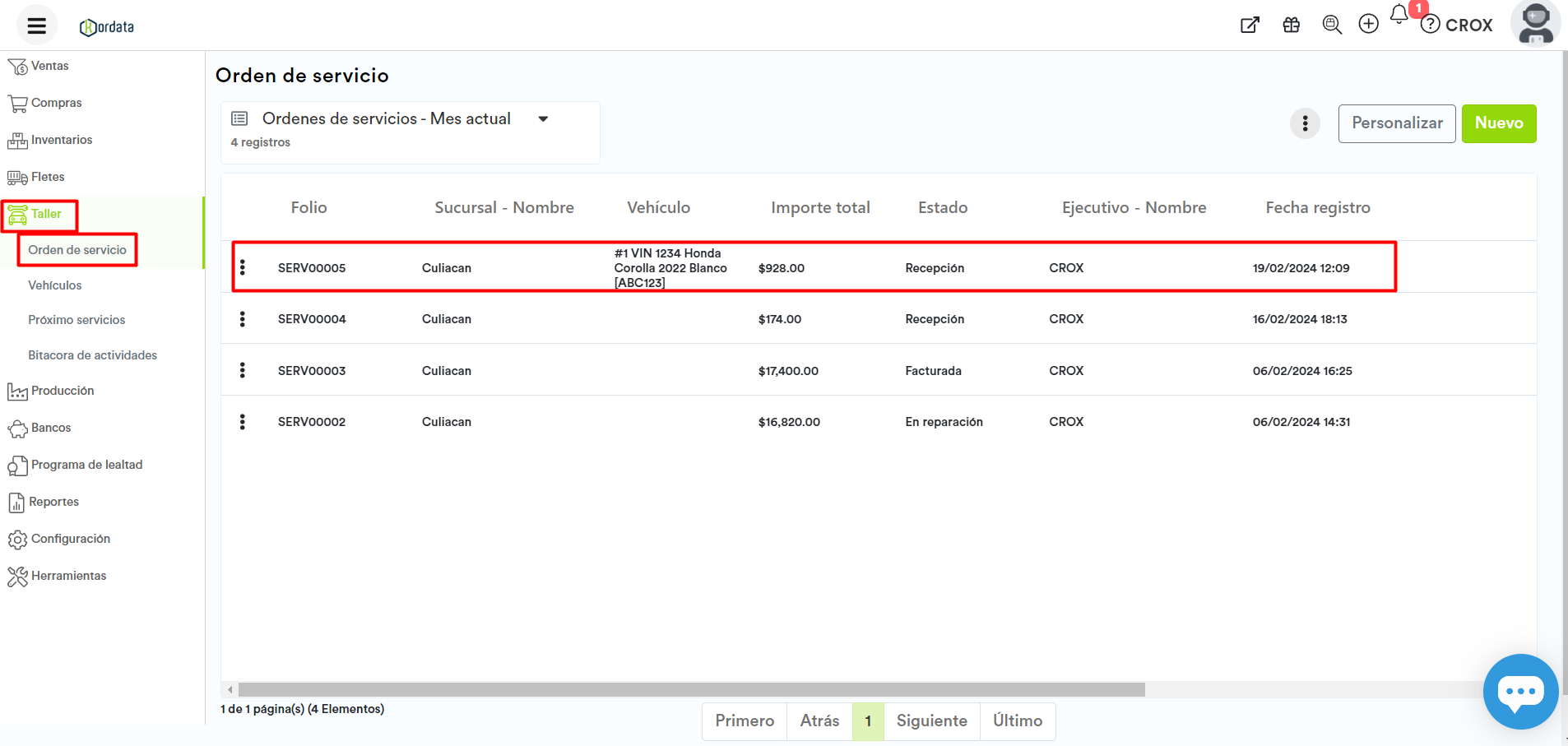
Task: Open row options for SERV00005
Action: point(243,268)
